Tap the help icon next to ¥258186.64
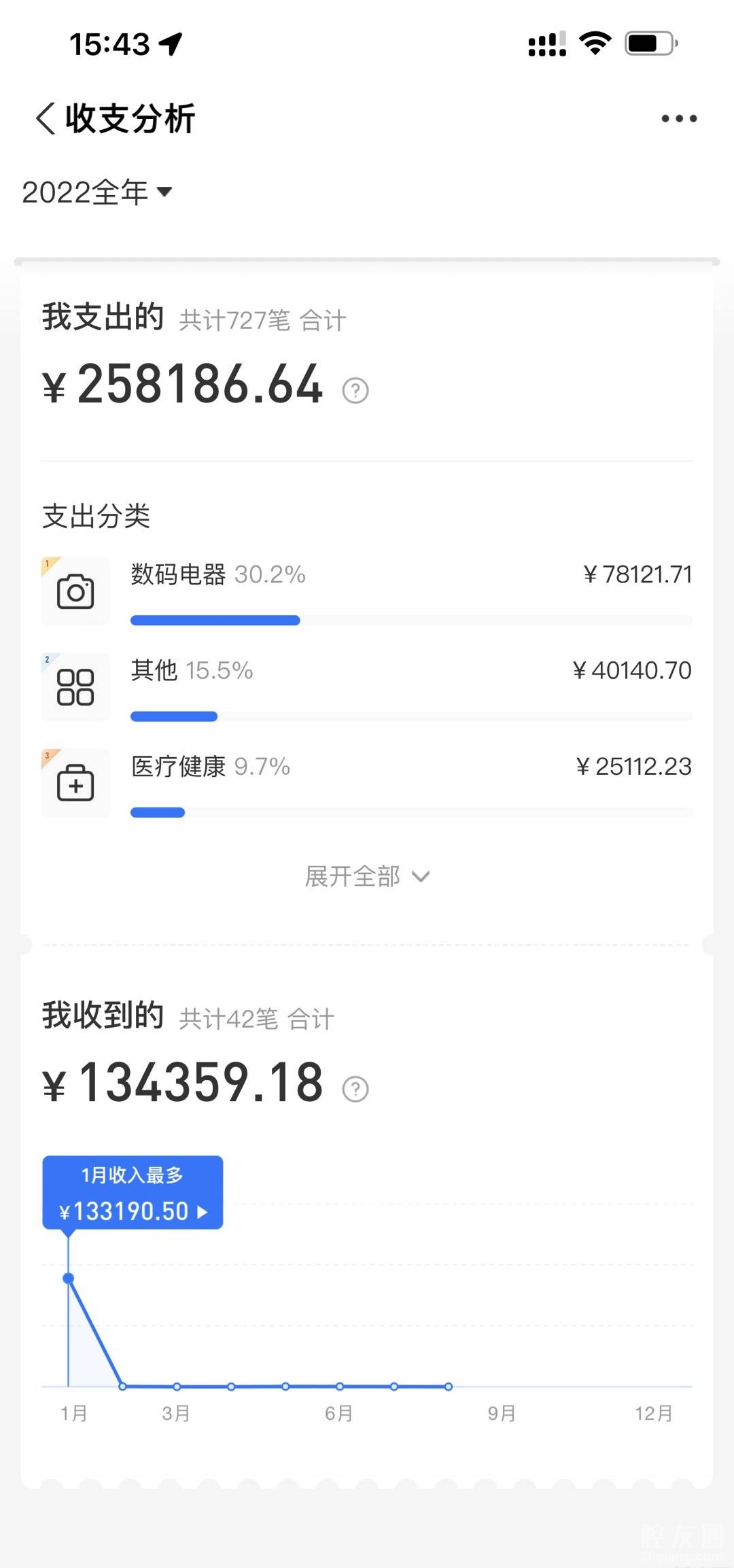This screenshot has width=734, height=1568. (355, 391)
